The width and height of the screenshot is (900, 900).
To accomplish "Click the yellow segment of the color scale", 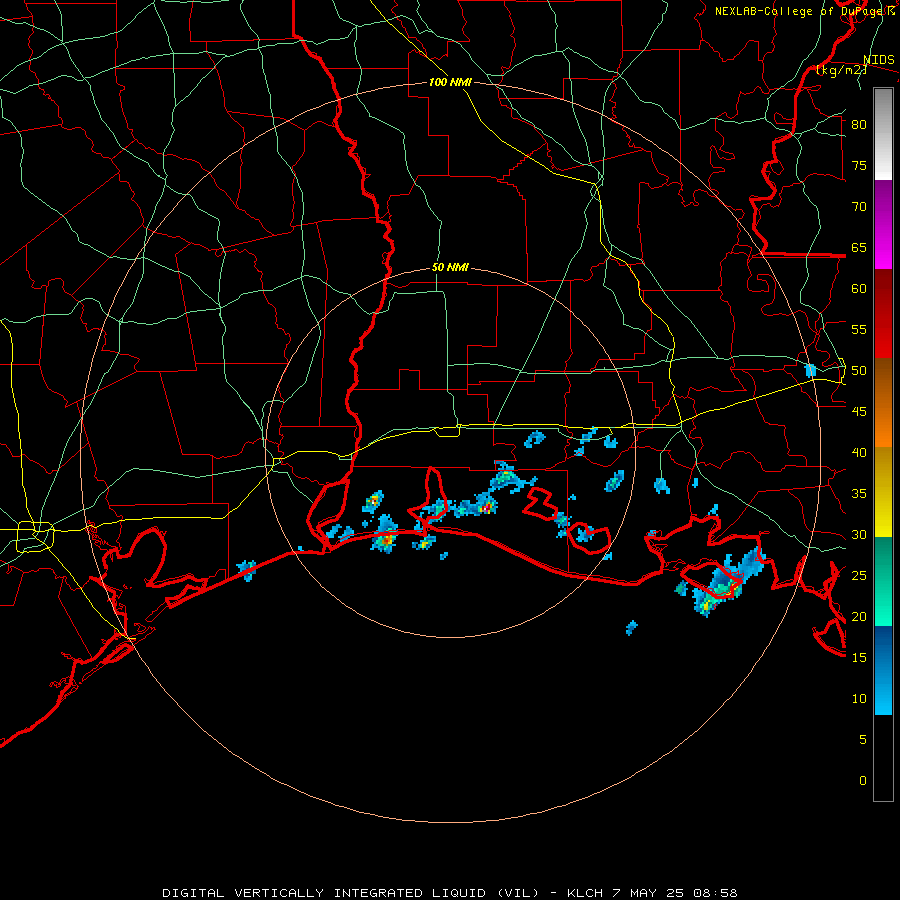I will [x=883, y=492].
